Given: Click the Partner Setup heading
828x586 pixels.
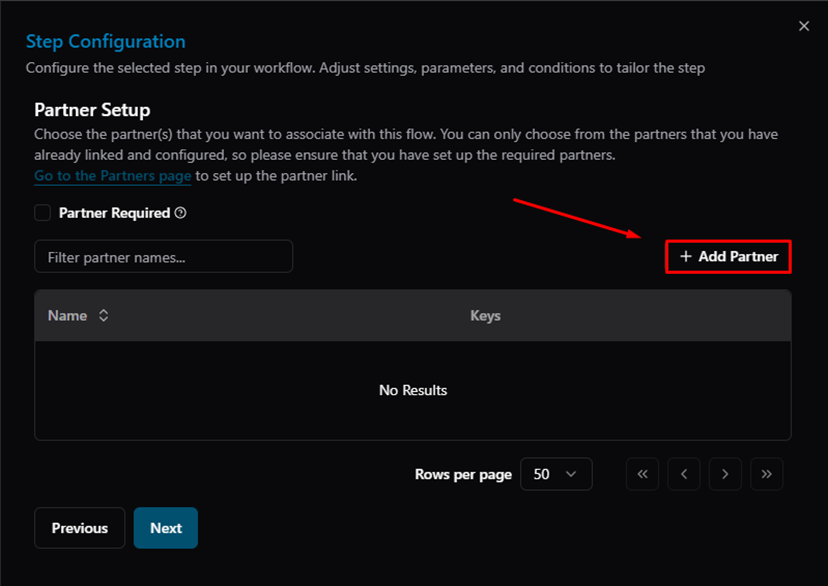Looking at the screenshot, I should coord(92,110).
